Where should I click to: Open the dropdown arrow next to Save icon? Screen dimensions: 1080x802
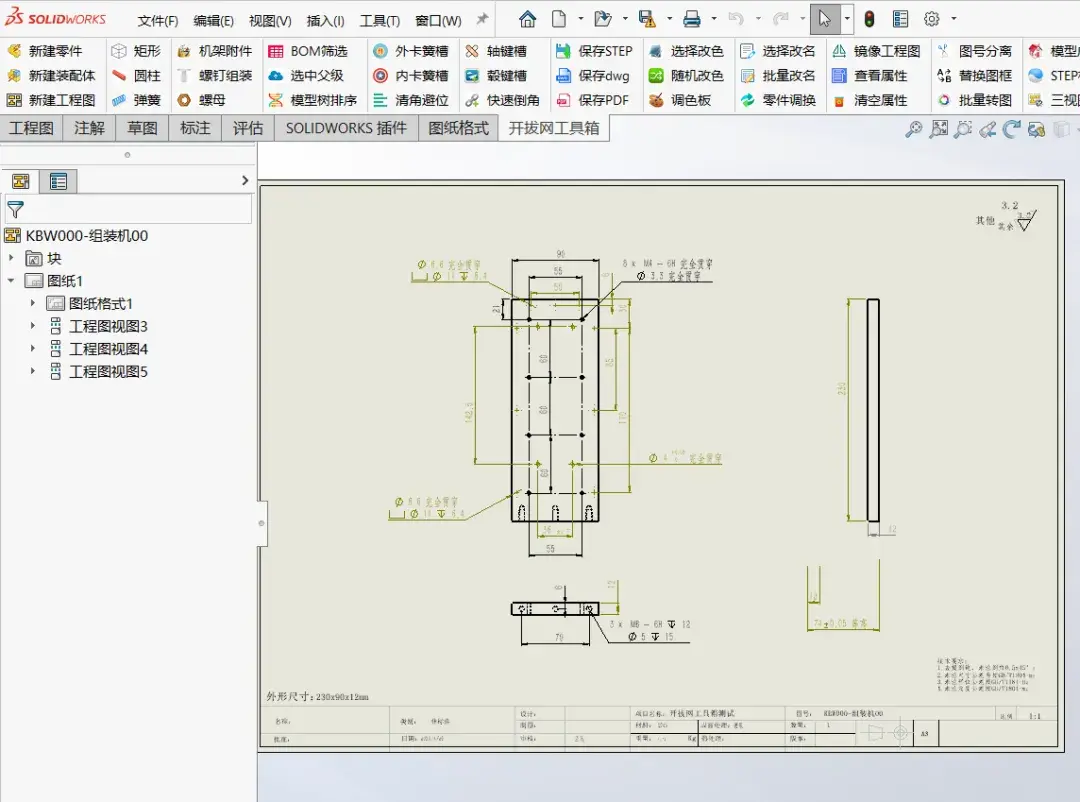669,19
